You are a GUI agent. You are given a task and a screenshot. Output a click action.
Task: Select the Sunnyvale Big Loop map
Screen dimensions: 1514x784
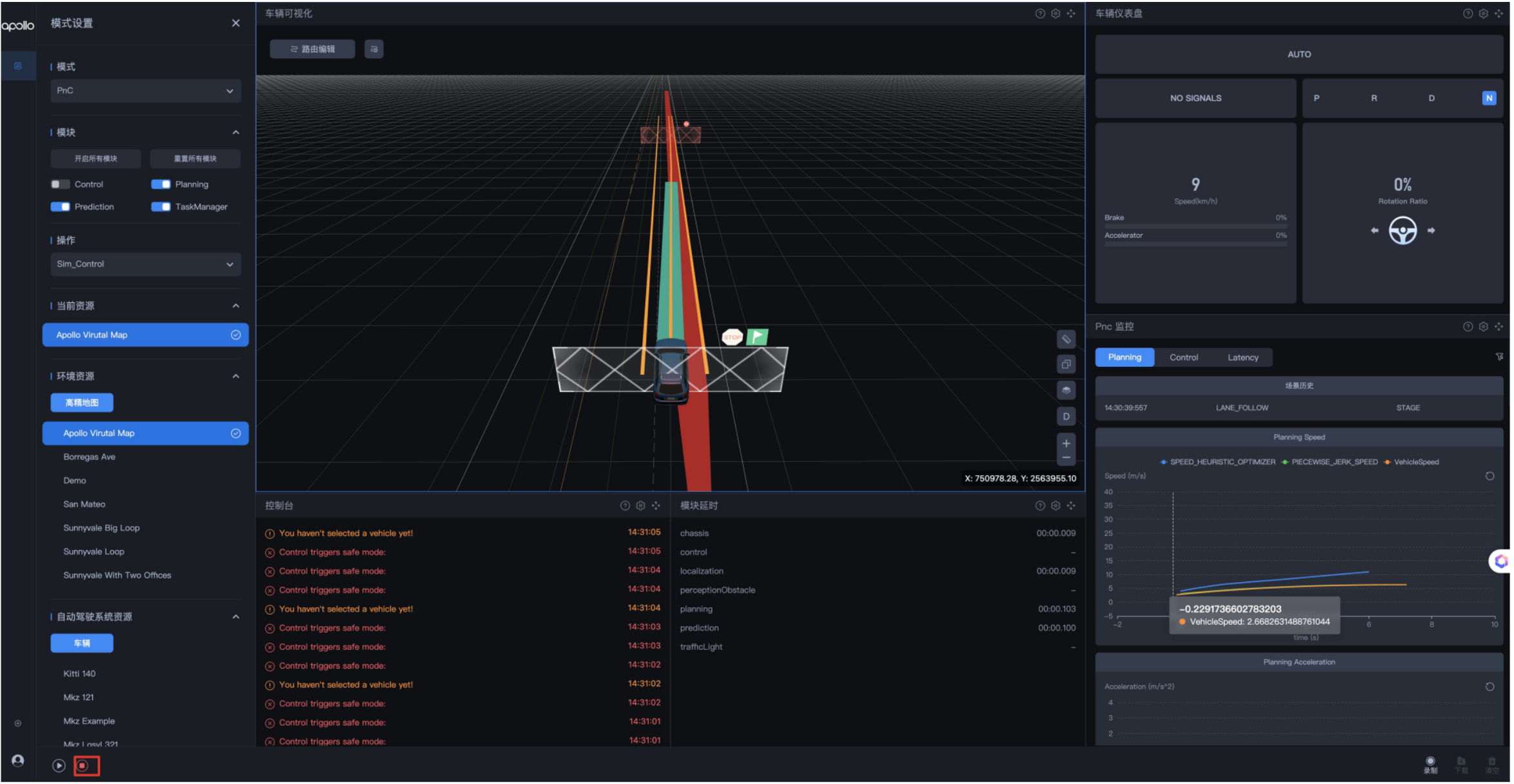[101, 528]
